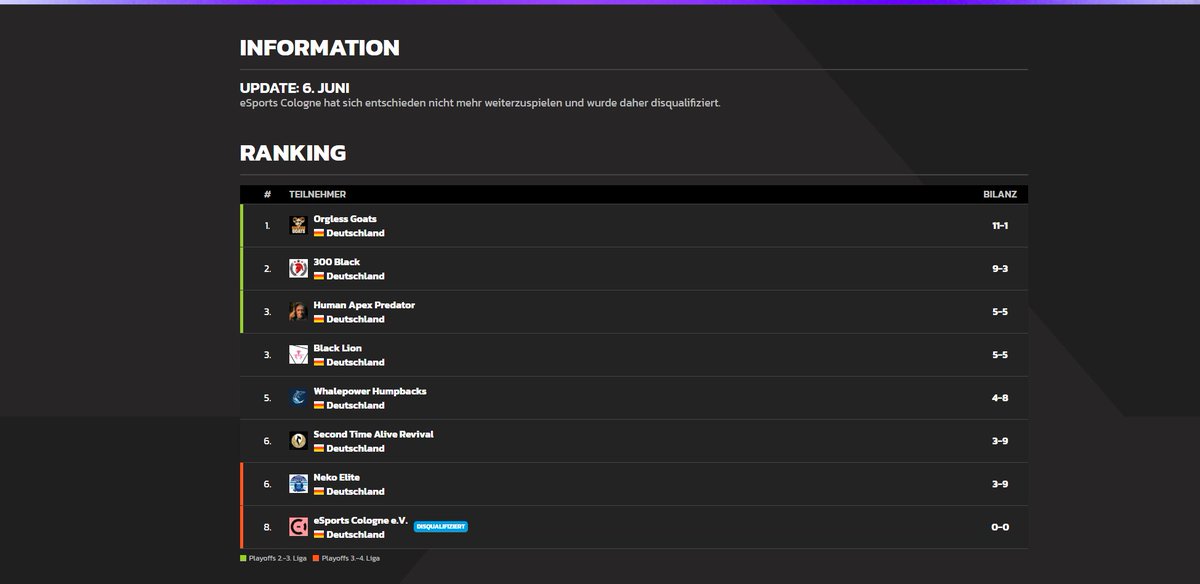Click the green Playoffs 2.-3. Liga legend swatch
1200x584 pixels.
(243, 558)
